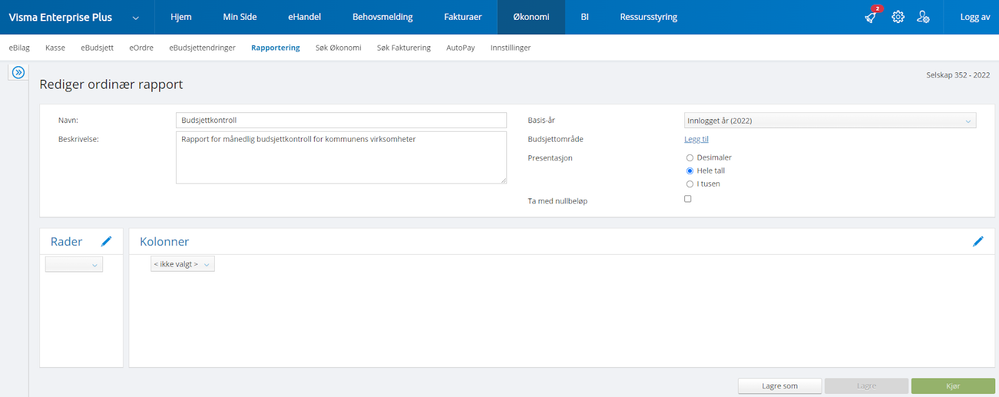Switch to the Søk Økonomi tab
999x397 pixels.
point(338,48)
